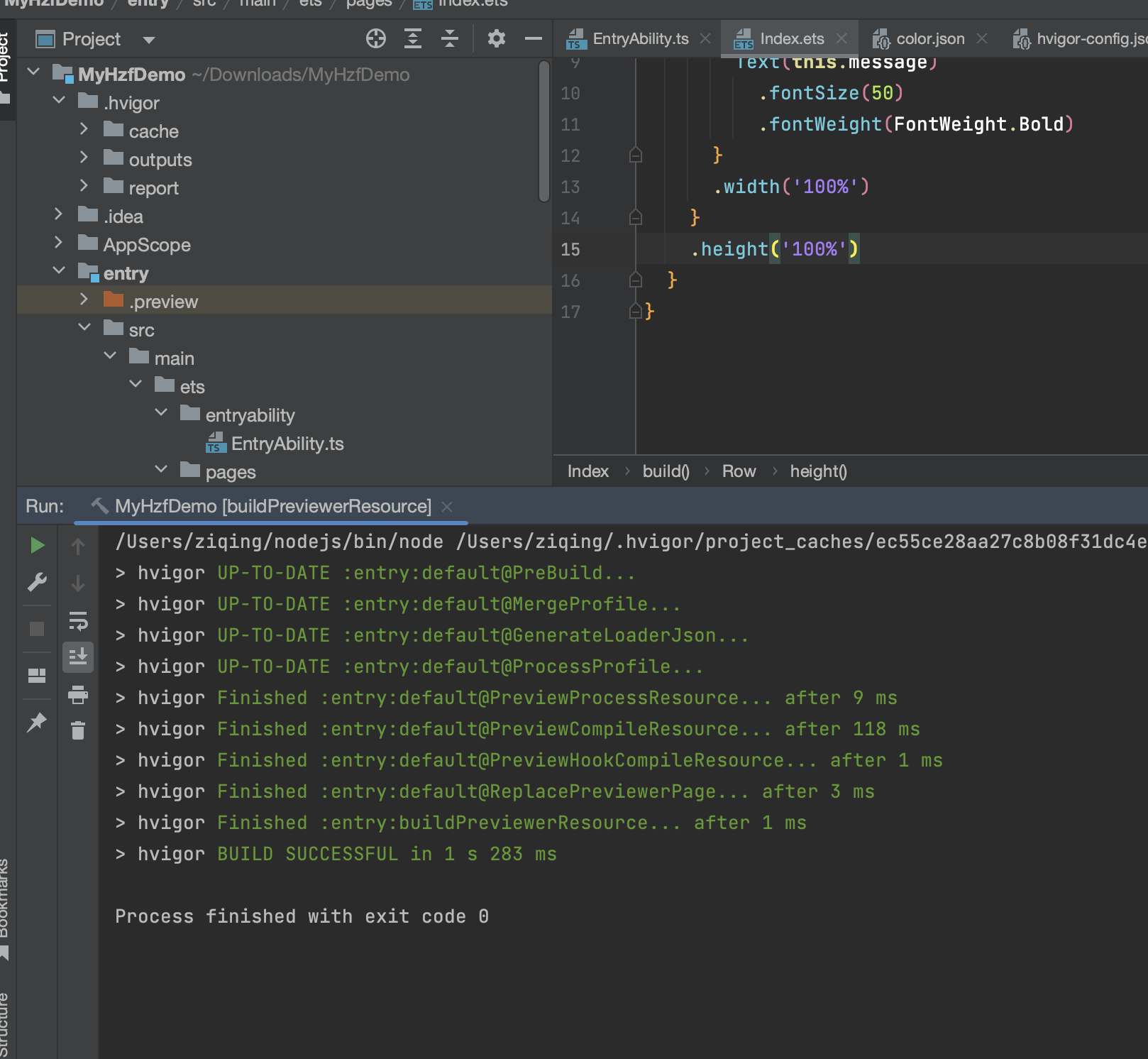
Task: Click the wrench build settings icon
Action: tap(37, 583)
